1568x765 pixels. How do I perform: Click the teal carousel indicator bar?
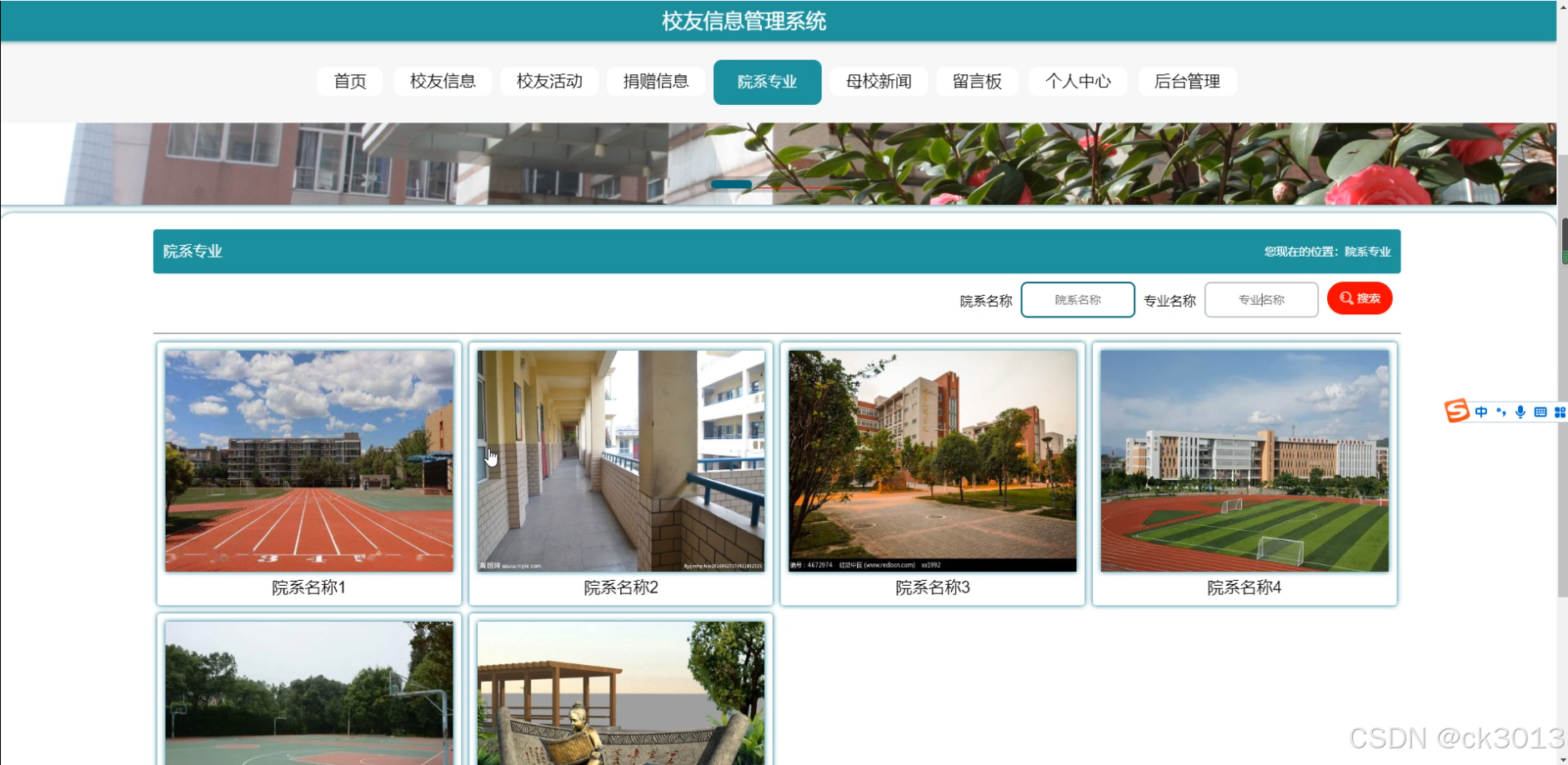click(x=731, y=185)
